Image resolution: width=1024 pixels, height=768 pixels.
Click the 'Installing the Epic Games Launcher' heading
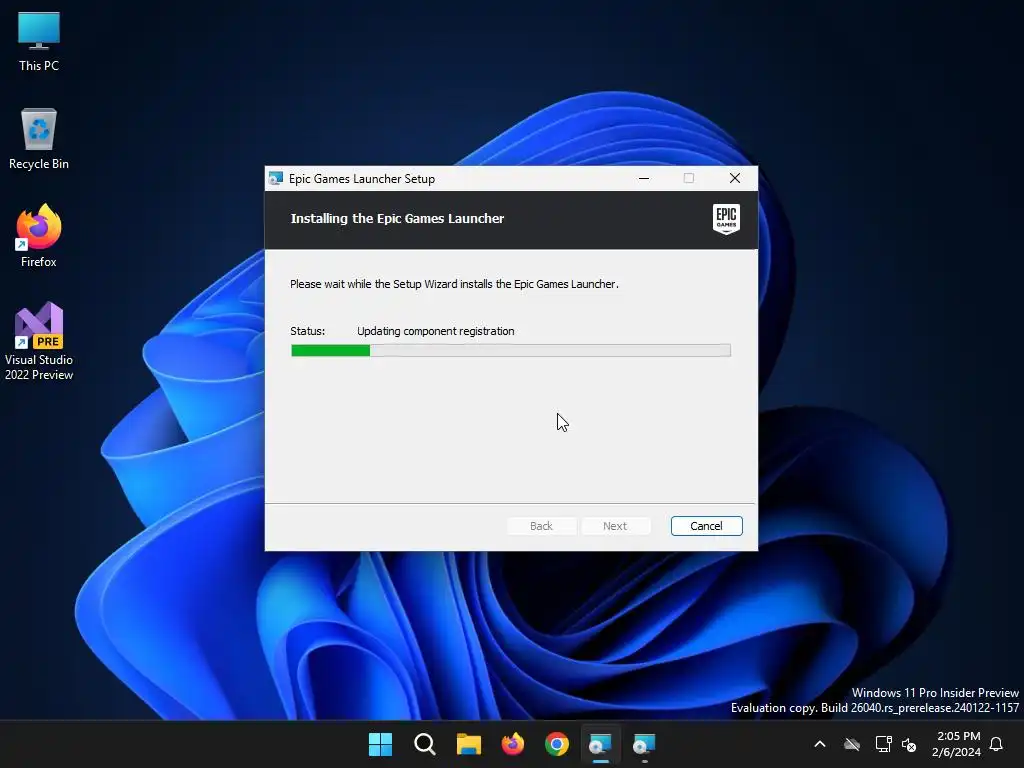pos(397,218)
